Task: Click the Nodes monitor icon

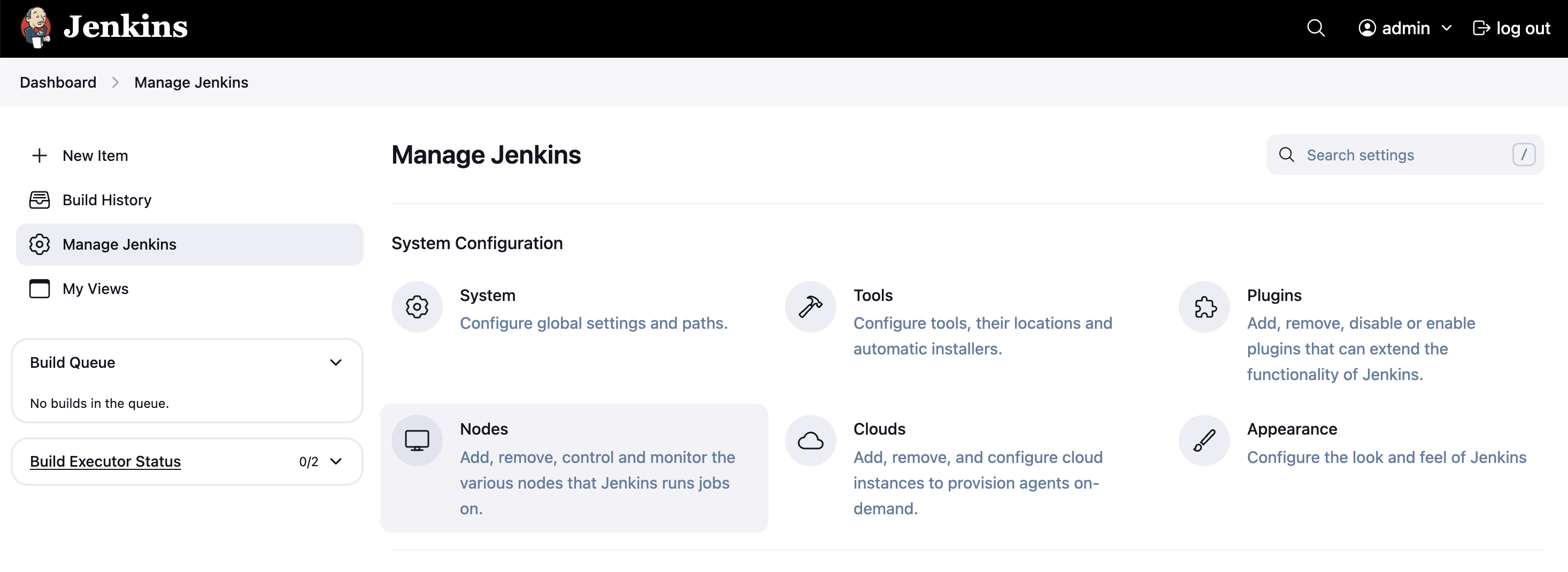Action: click(417, 440)
